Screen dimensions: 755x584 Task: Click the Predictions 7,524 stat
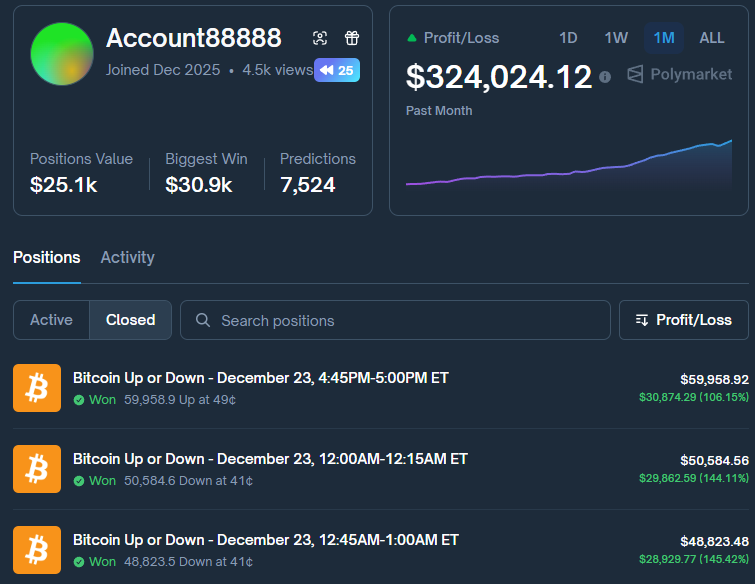[318, 172]
